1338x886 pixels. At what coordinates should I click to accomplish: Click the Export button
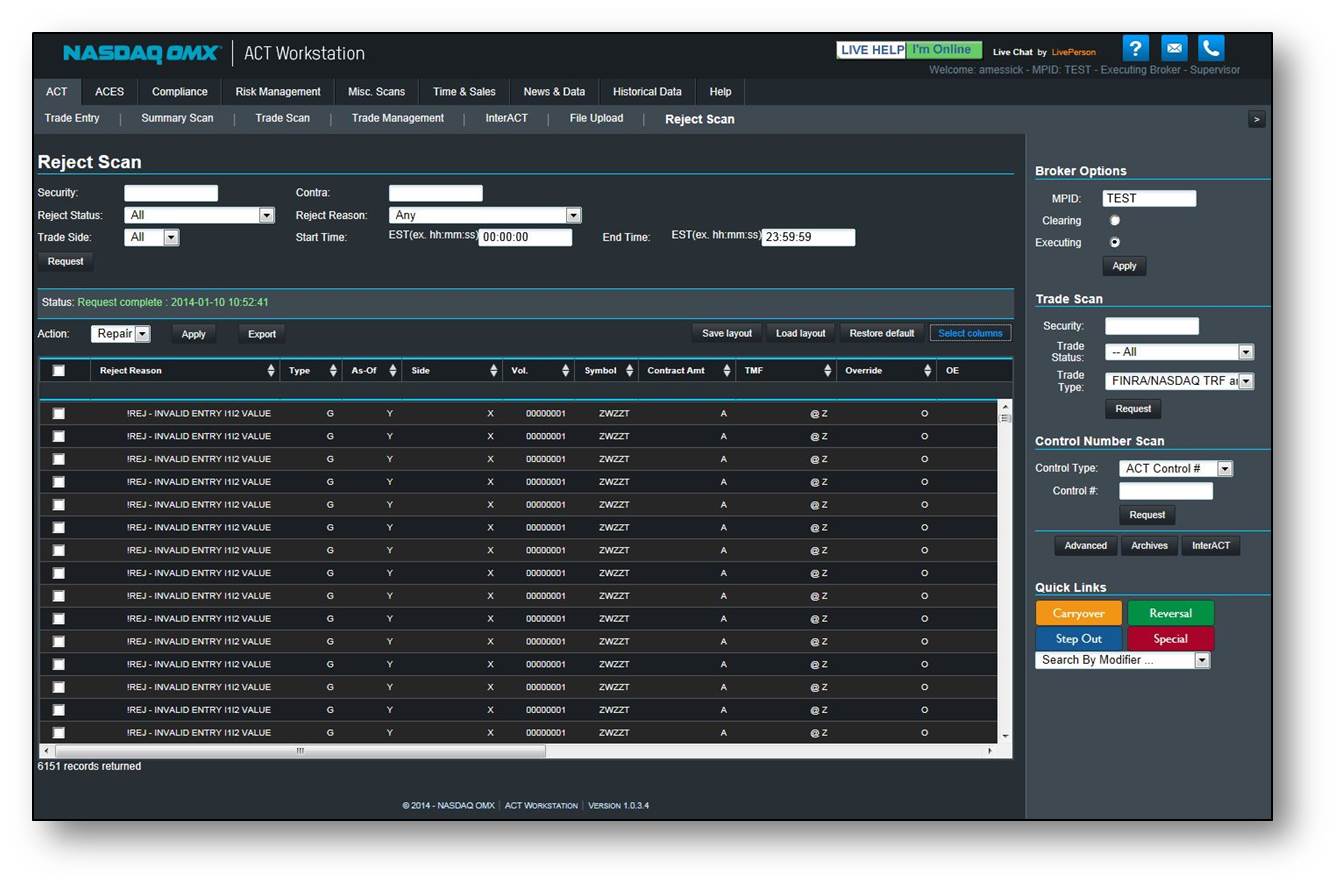[x=262, y=334]
